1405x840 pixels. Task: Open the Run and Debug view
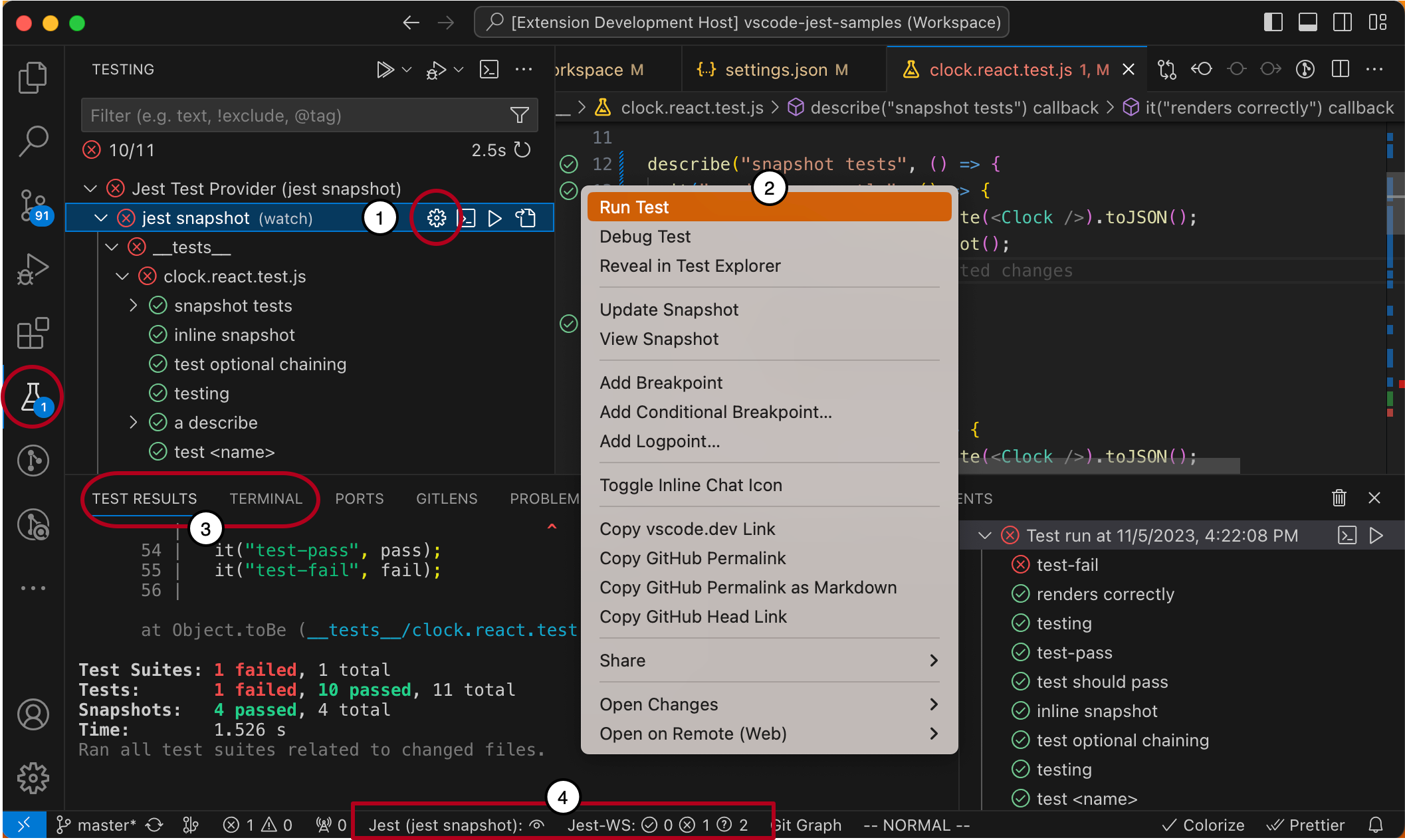tap(32, 269)
